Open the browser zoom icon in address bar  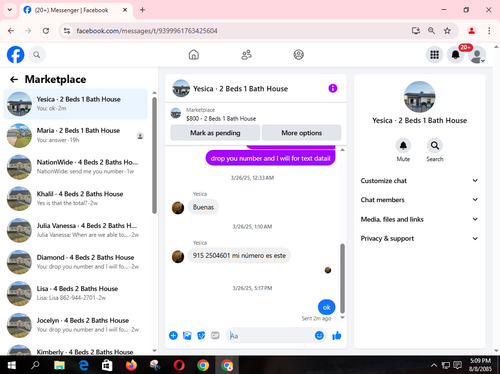431,31
